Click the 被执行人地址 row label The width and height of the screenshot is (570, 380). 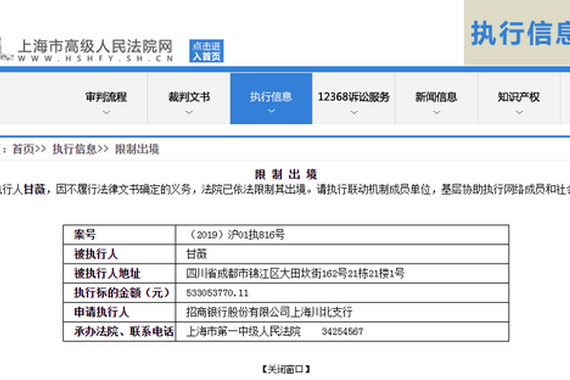coord(107,273)
